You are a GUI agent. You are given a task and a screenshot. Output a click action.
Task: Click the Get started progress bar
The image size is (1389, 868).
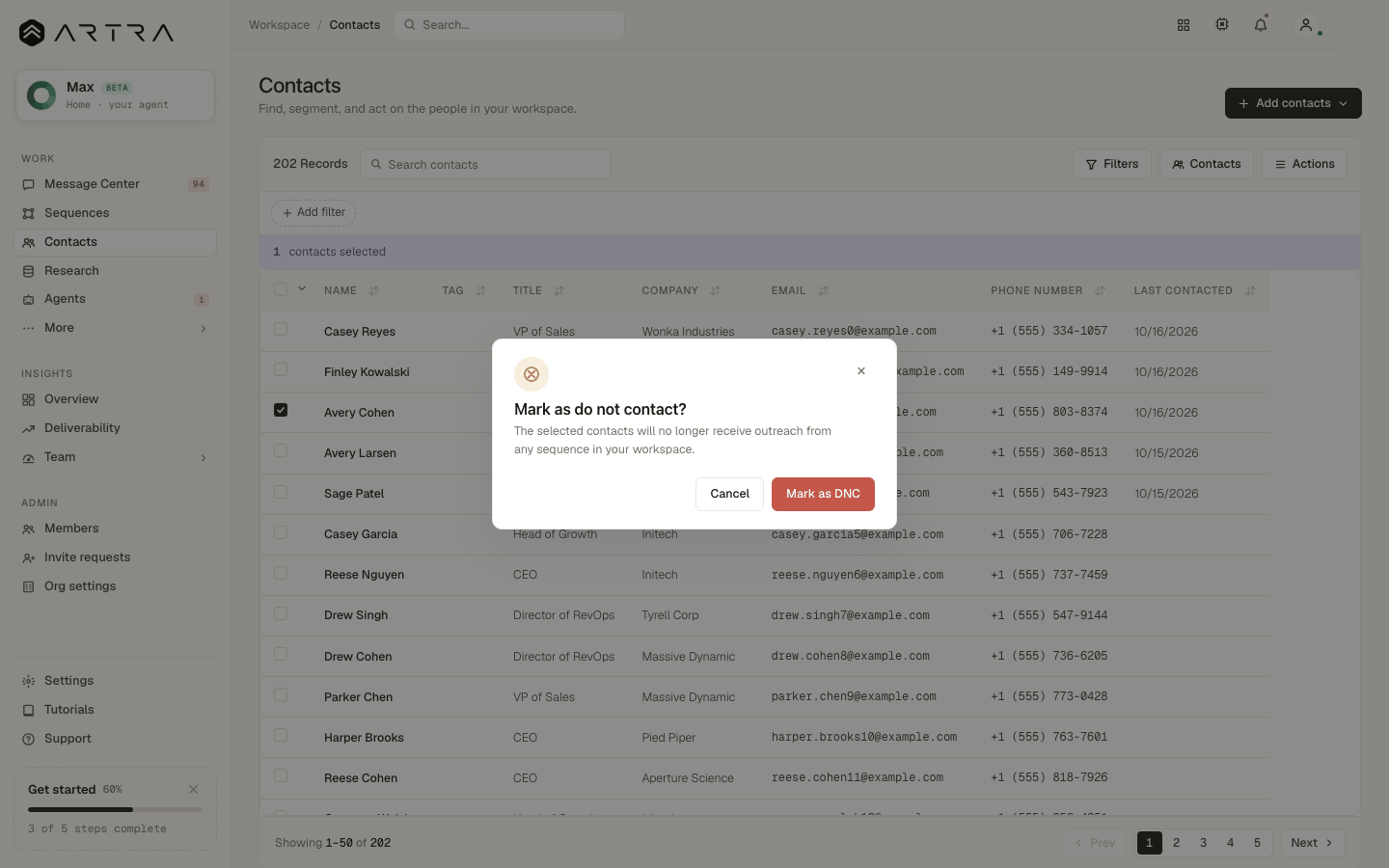click(115, 809)
